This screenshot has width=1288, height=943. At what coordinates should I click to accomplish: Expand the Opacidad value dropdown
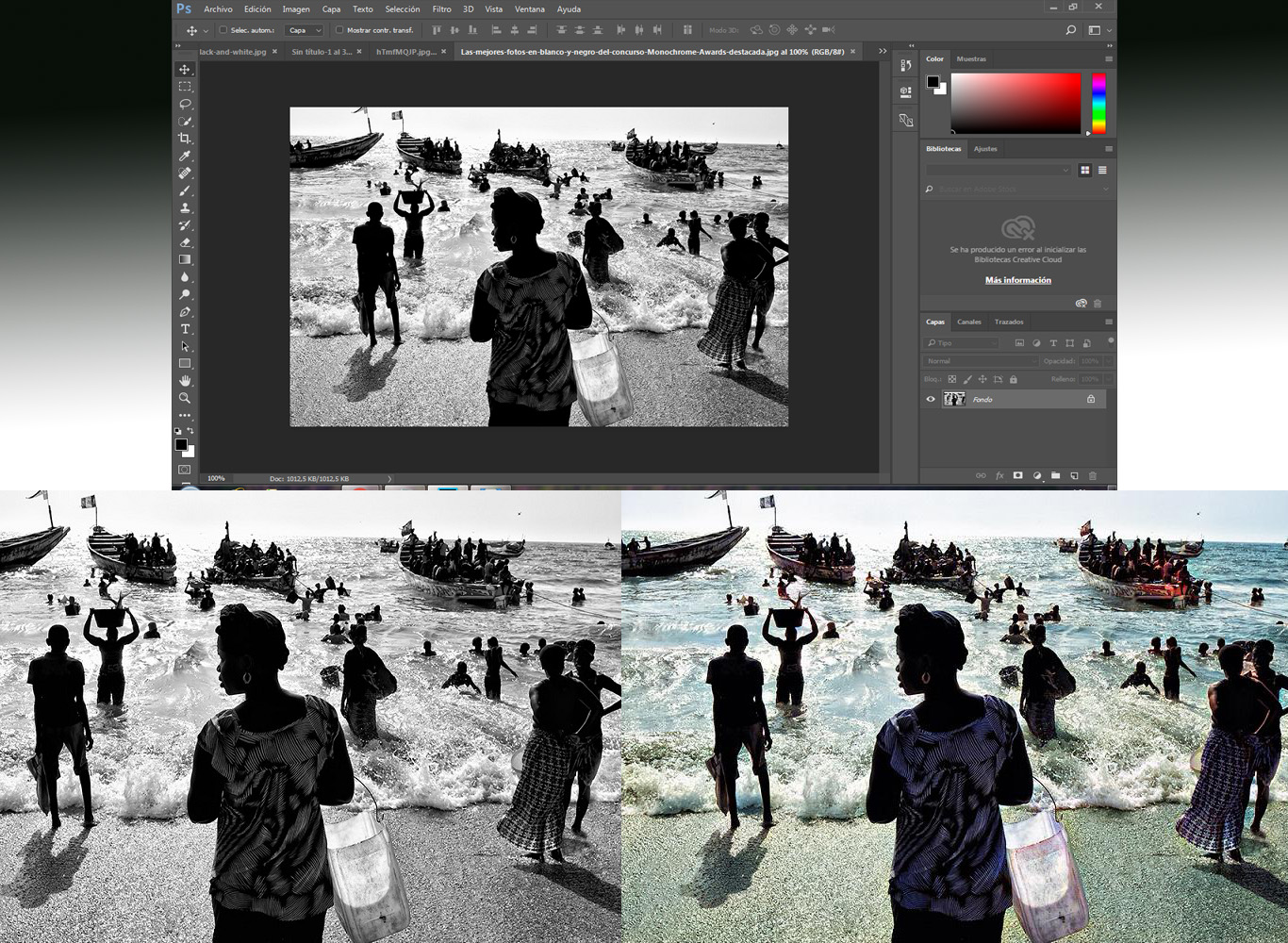click(1108, 361)
